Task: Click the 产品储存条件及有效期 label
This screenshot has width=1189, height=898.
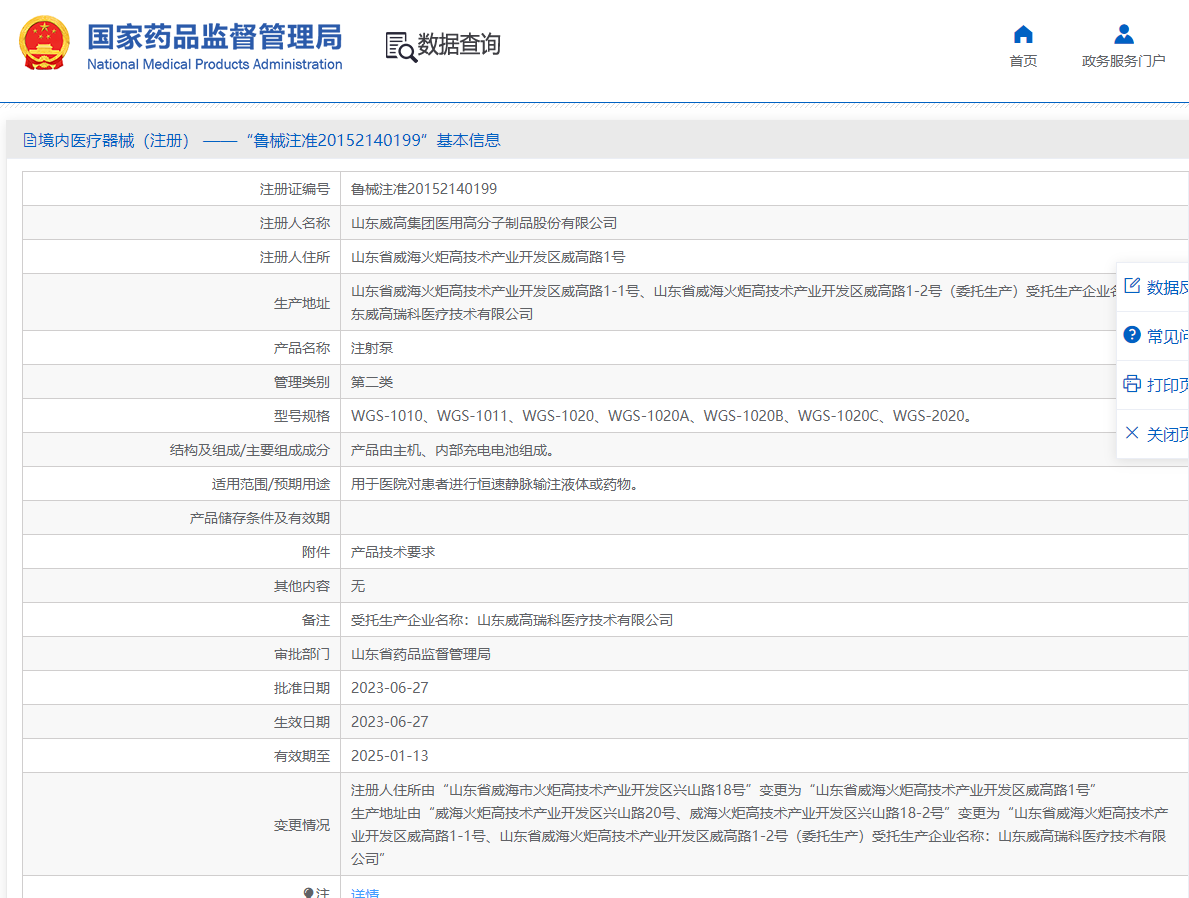Action: pyautogui.click(x=259, y=518)
